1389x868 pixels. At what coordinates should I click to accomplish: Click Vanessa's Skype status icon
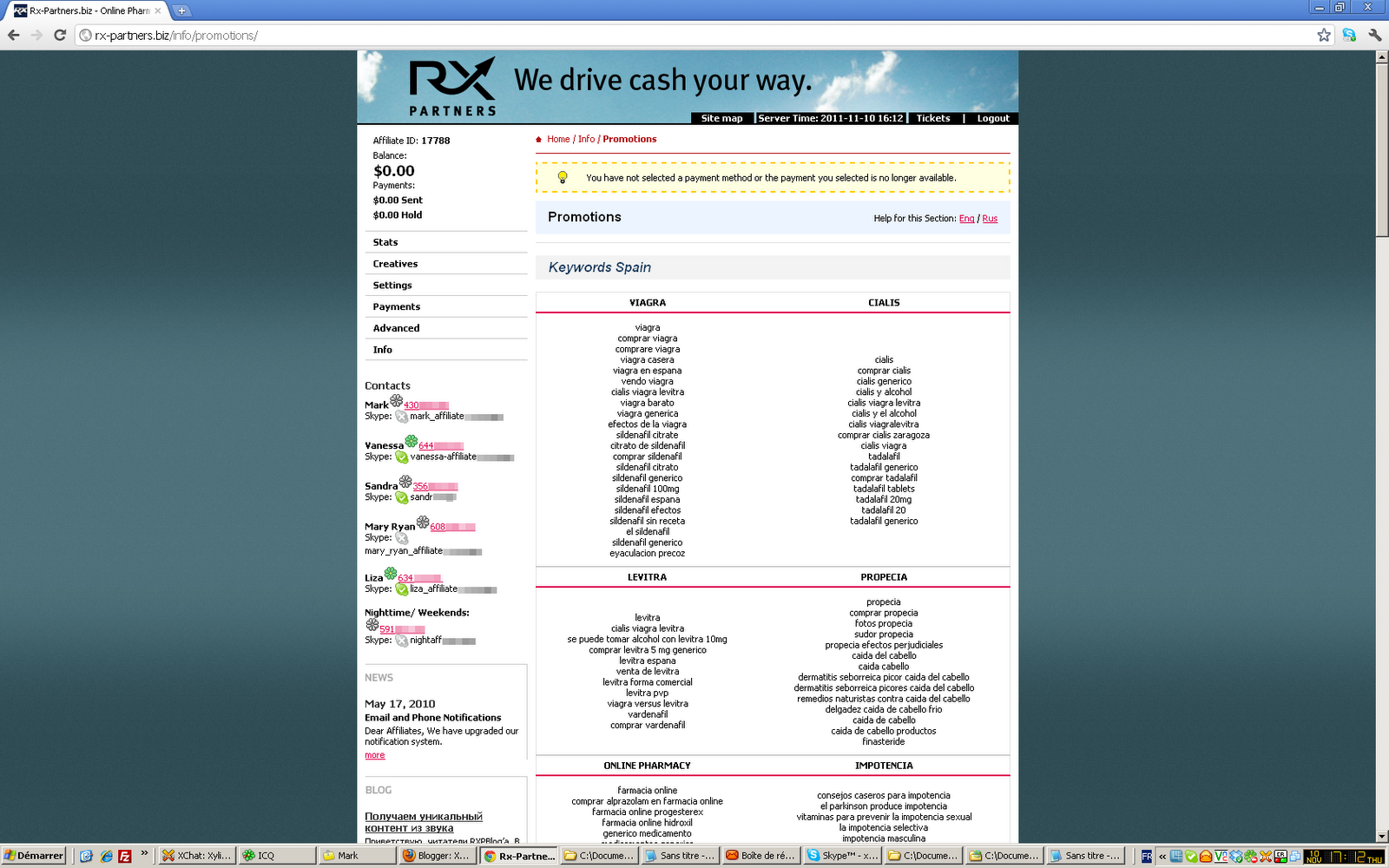click(x=402, y=457)
